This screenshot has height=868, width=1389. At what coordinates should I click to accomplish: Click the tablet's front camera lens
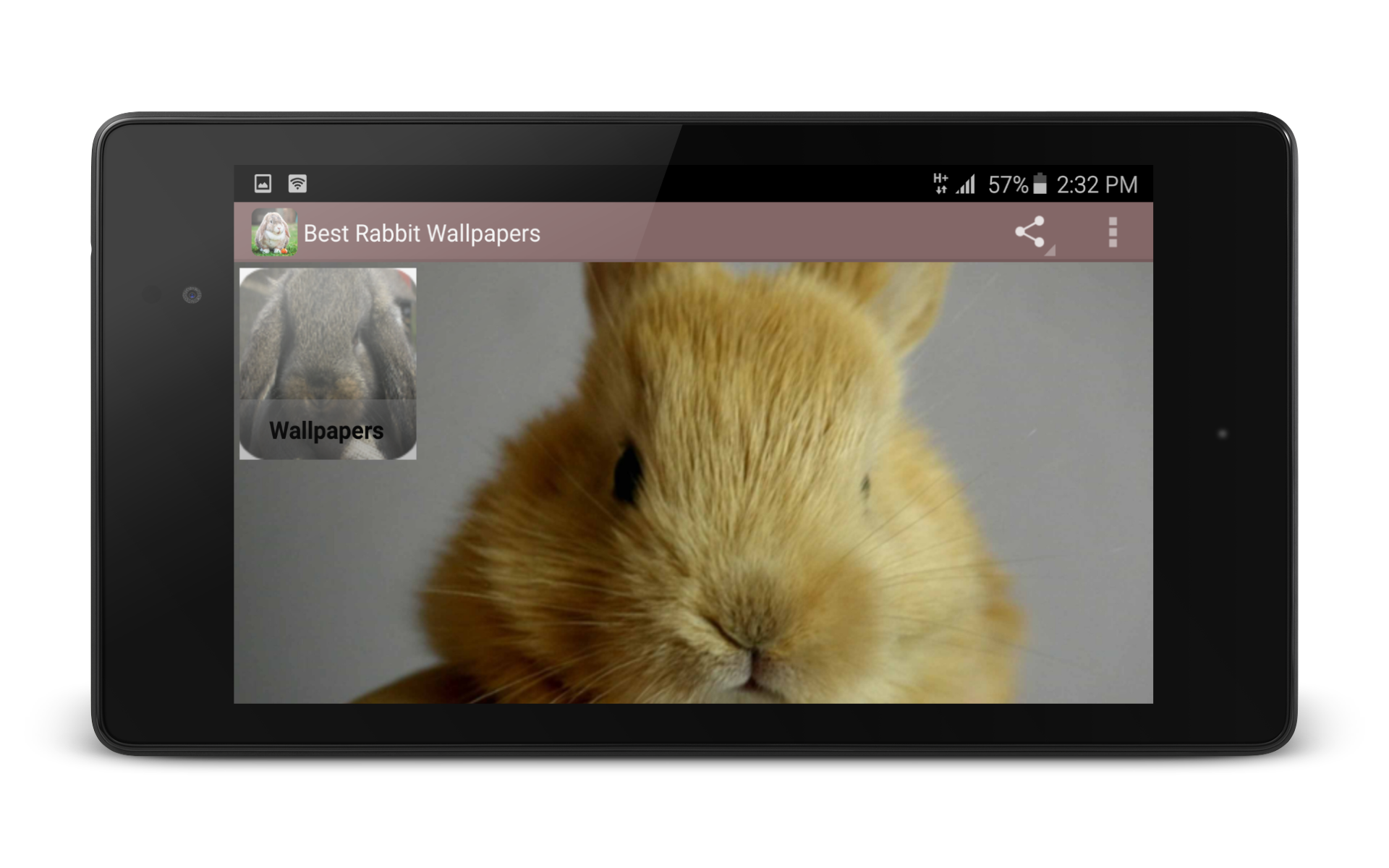point(192,294)
